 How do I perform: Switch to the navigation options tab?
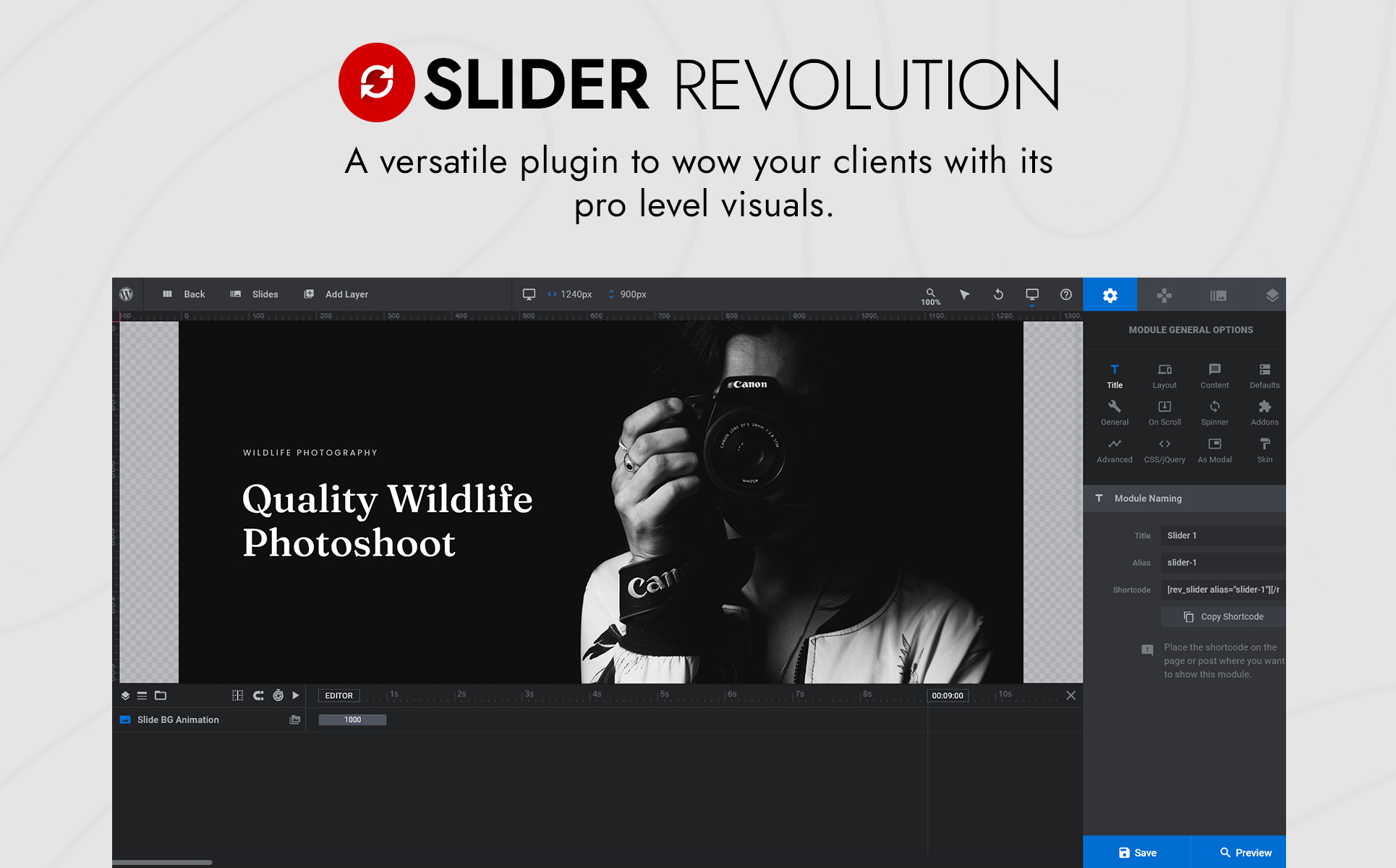point(1164,295)
